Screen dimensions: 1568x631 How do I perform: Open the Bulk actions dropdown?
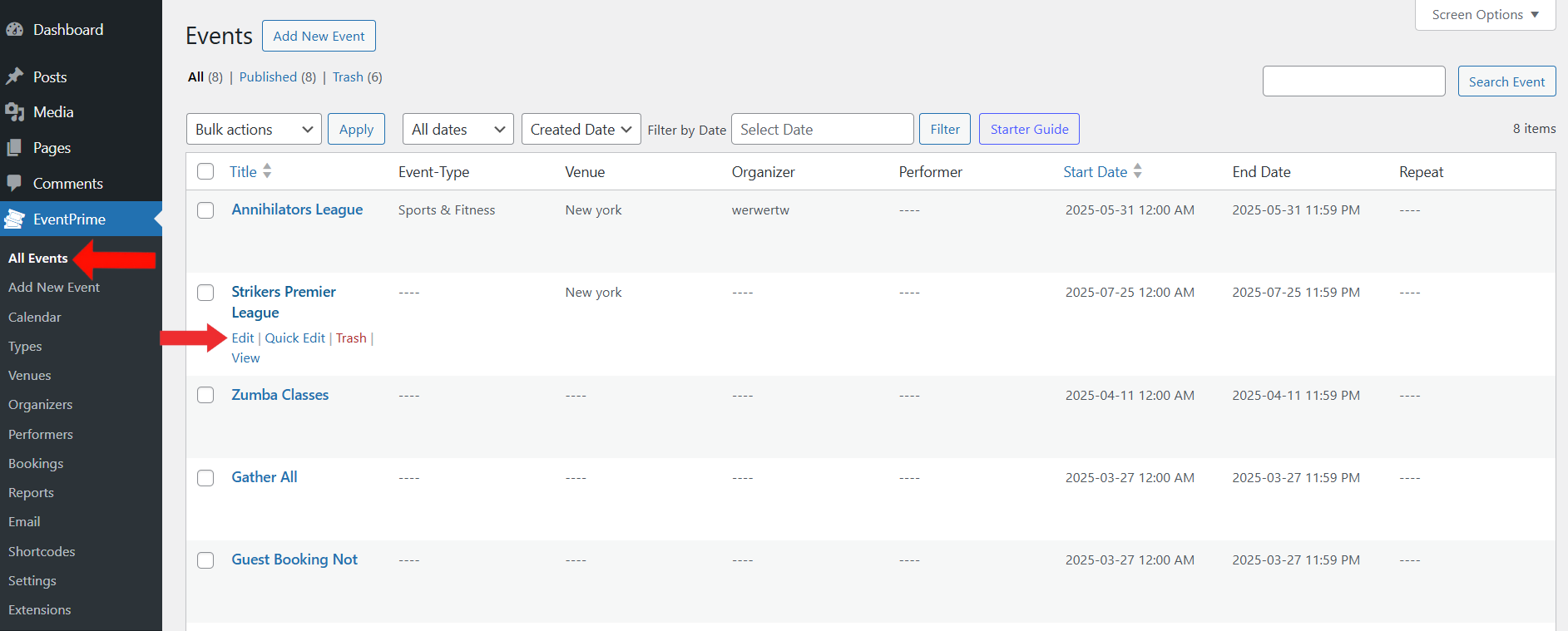click(254, 129)
